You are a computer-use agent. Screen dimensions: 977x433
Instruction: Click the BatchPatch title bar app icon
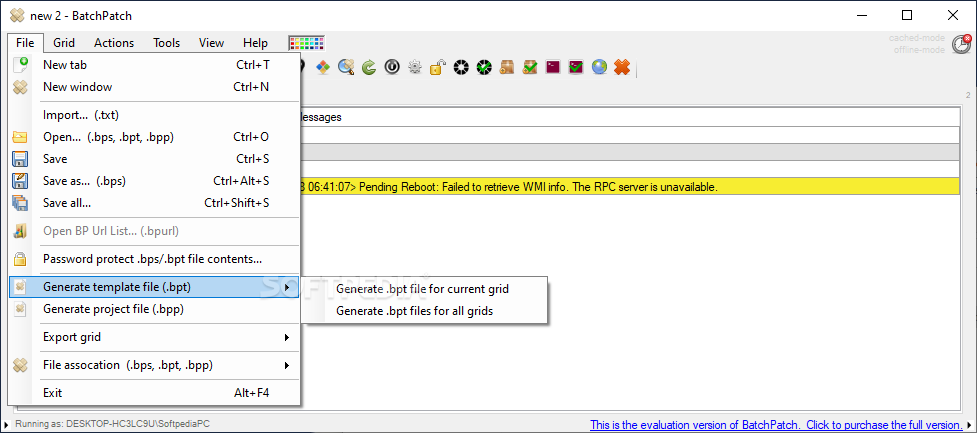(x=17, y=16)
